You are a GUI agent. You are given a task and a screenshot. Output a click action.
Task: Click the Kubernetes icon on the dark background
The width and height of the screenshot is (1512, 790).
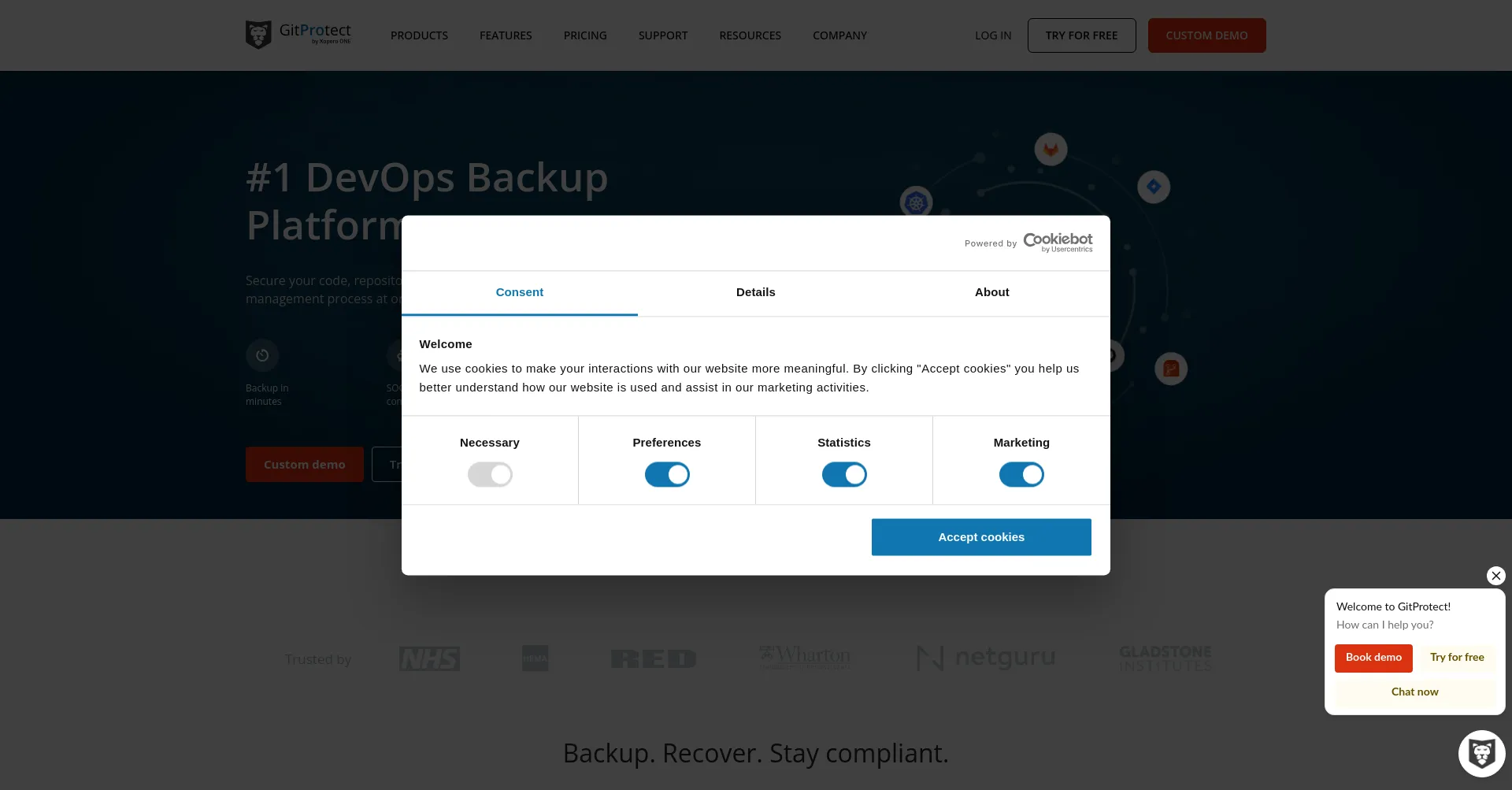[916, 202]
